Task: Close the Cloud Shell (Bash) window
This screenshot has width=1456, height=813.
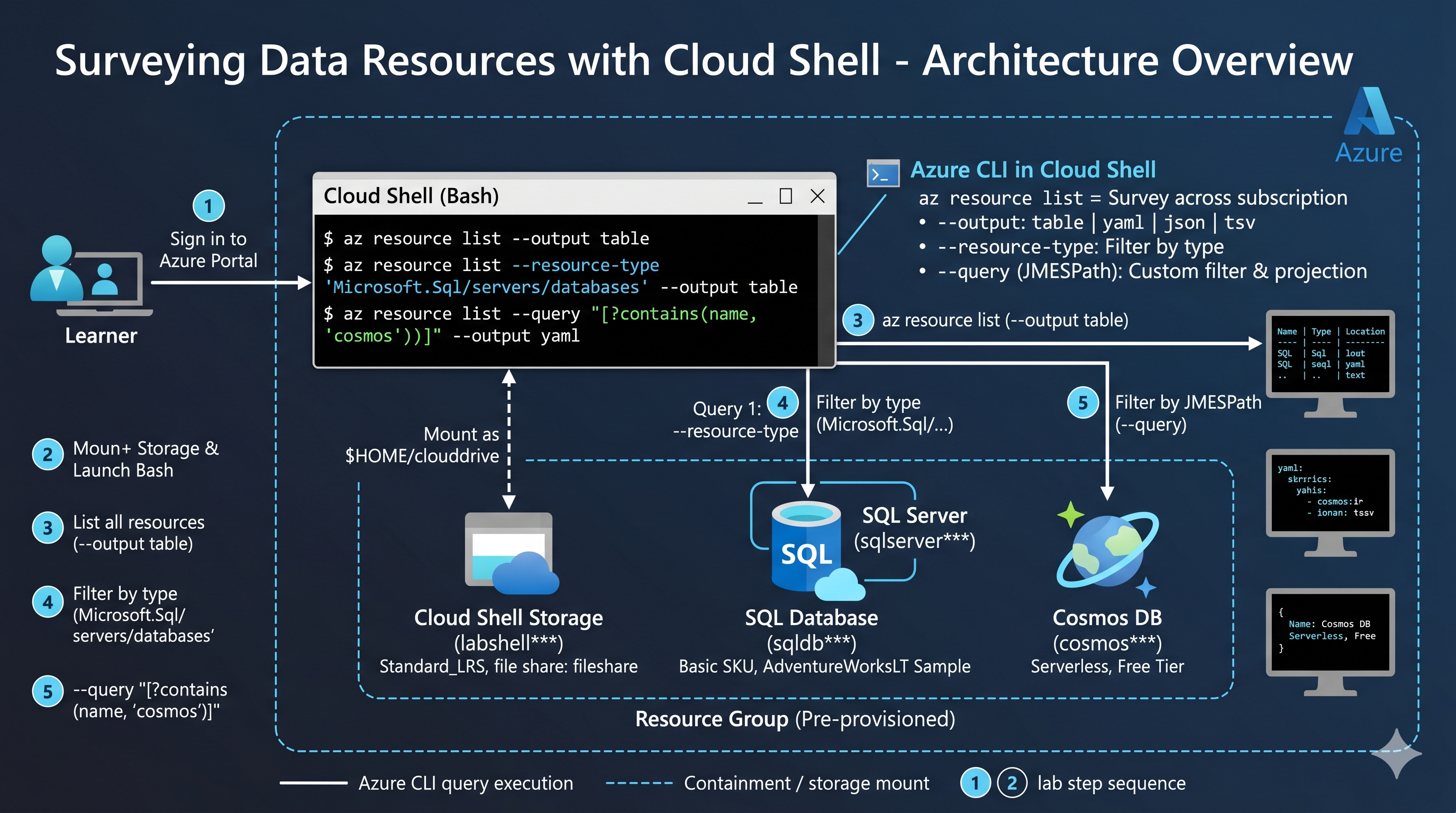Action: pos(817,196)
